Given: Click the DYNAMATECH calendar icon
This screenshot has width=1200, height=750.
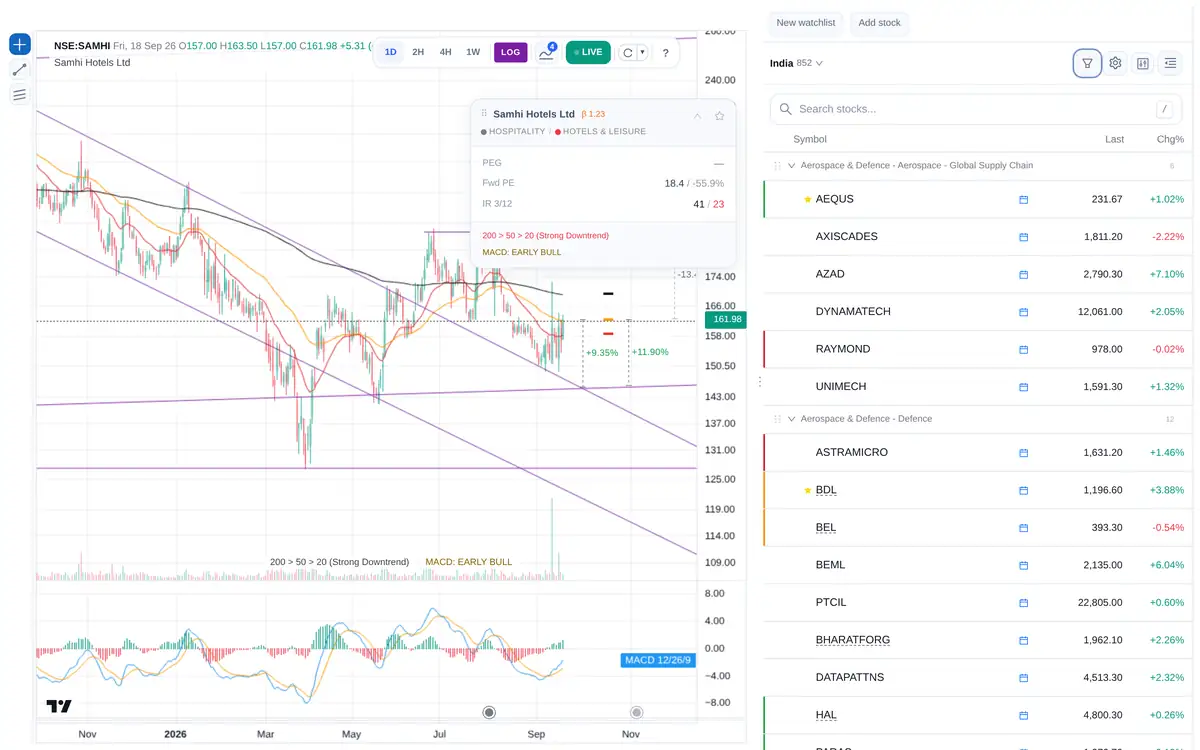Looking at the screenshot, I should [x=1023, y=312].
